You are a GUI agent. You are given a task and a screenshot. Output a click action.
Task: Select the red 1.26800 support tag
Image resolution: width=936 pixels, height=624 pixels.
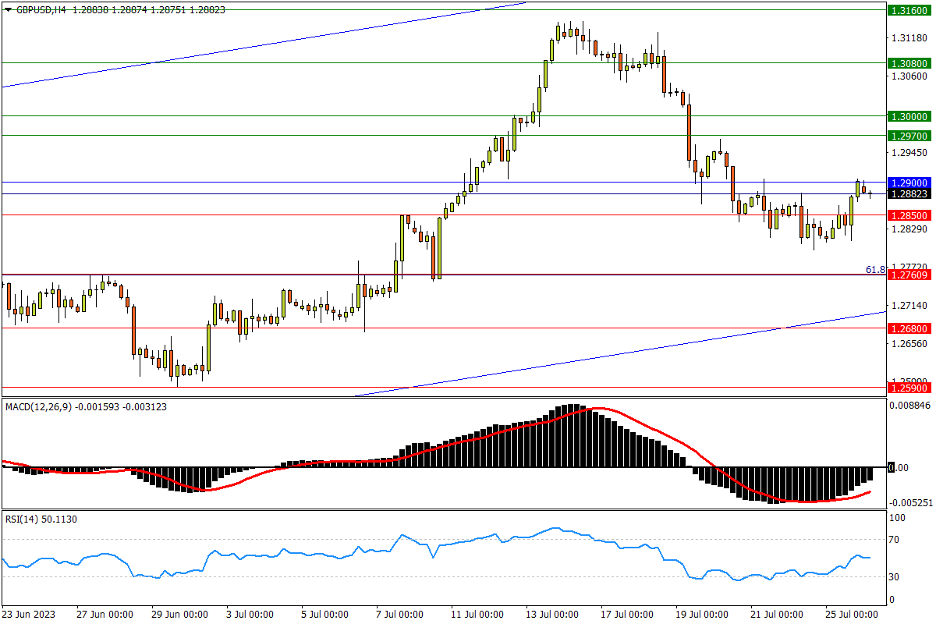pyautogui.click(x=909, y=328)
